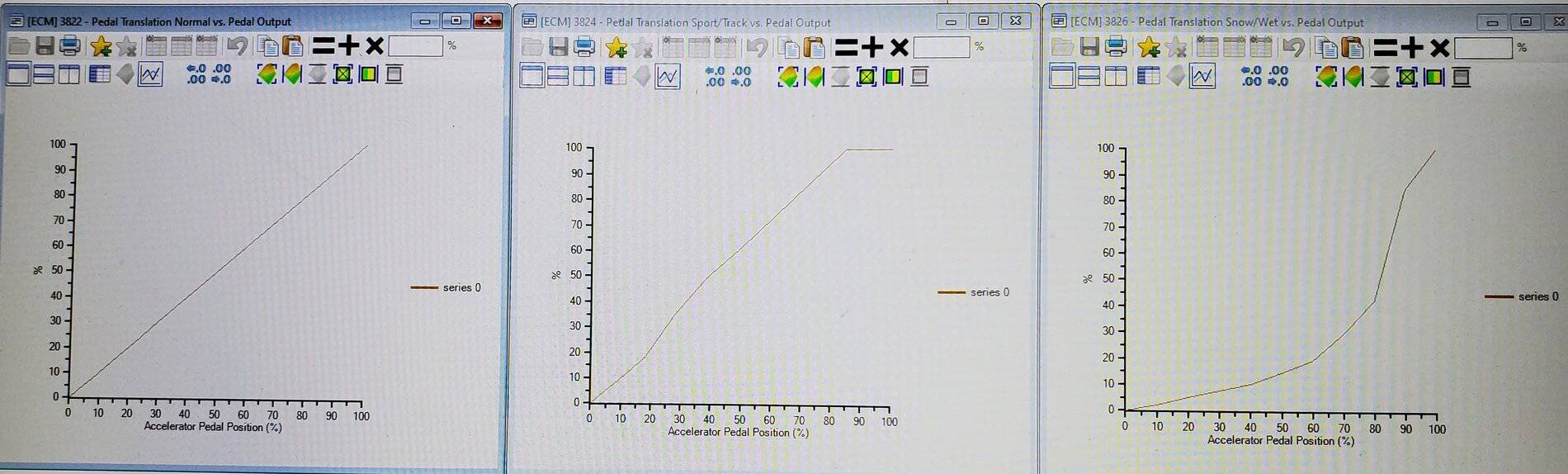This screenshot has height=474, width=1568.
Task: Click the multiply icon in Normal window
Action: (x=375, y=46)
